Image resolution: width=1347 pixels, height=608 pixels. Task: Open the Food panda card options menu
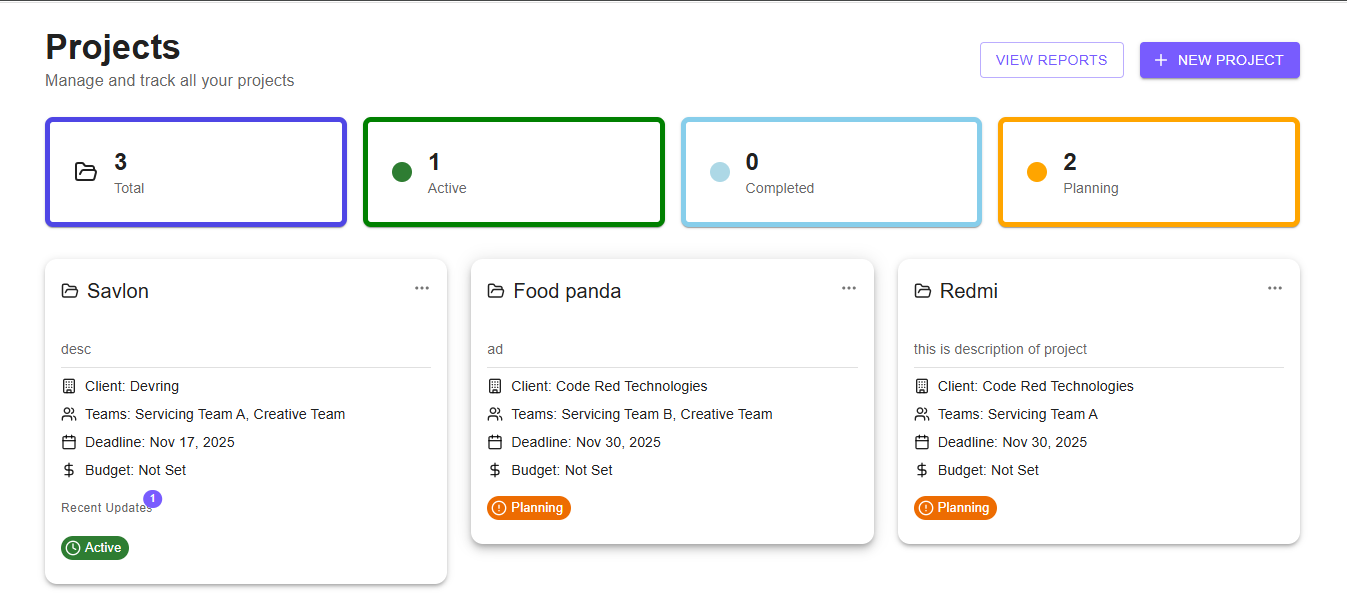click(x=849, y=288)
